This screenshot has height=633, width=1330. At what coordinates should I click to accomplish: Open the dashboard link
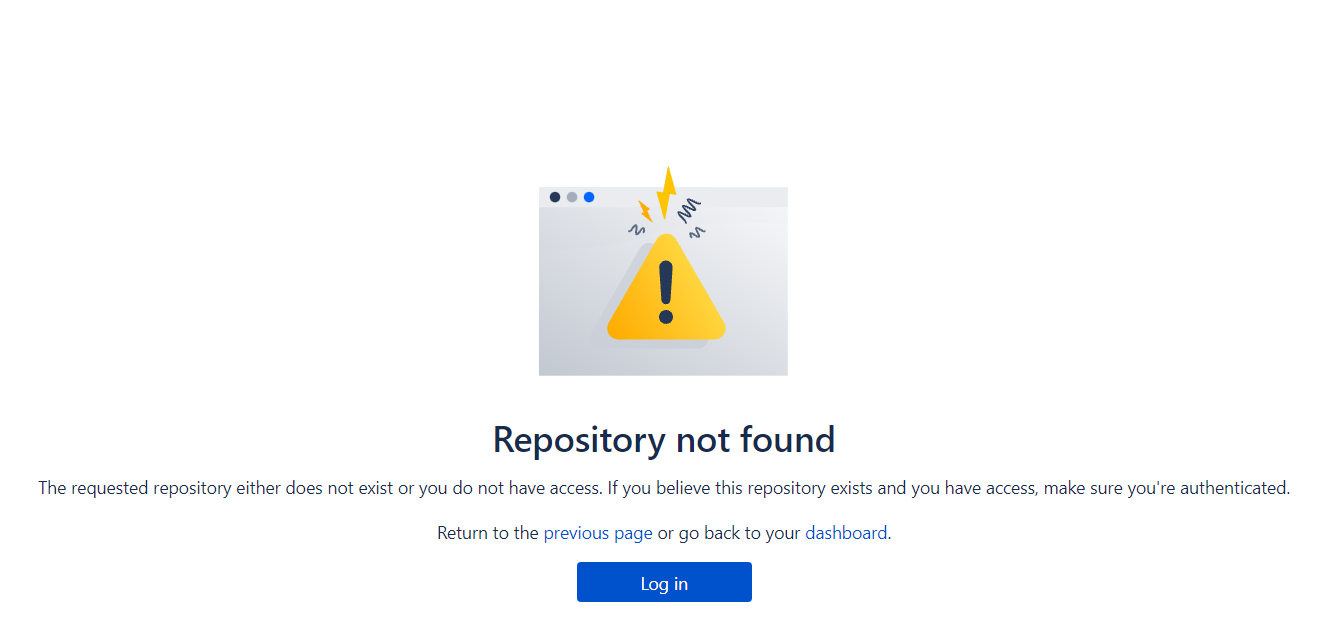click(x=846, y=533)
